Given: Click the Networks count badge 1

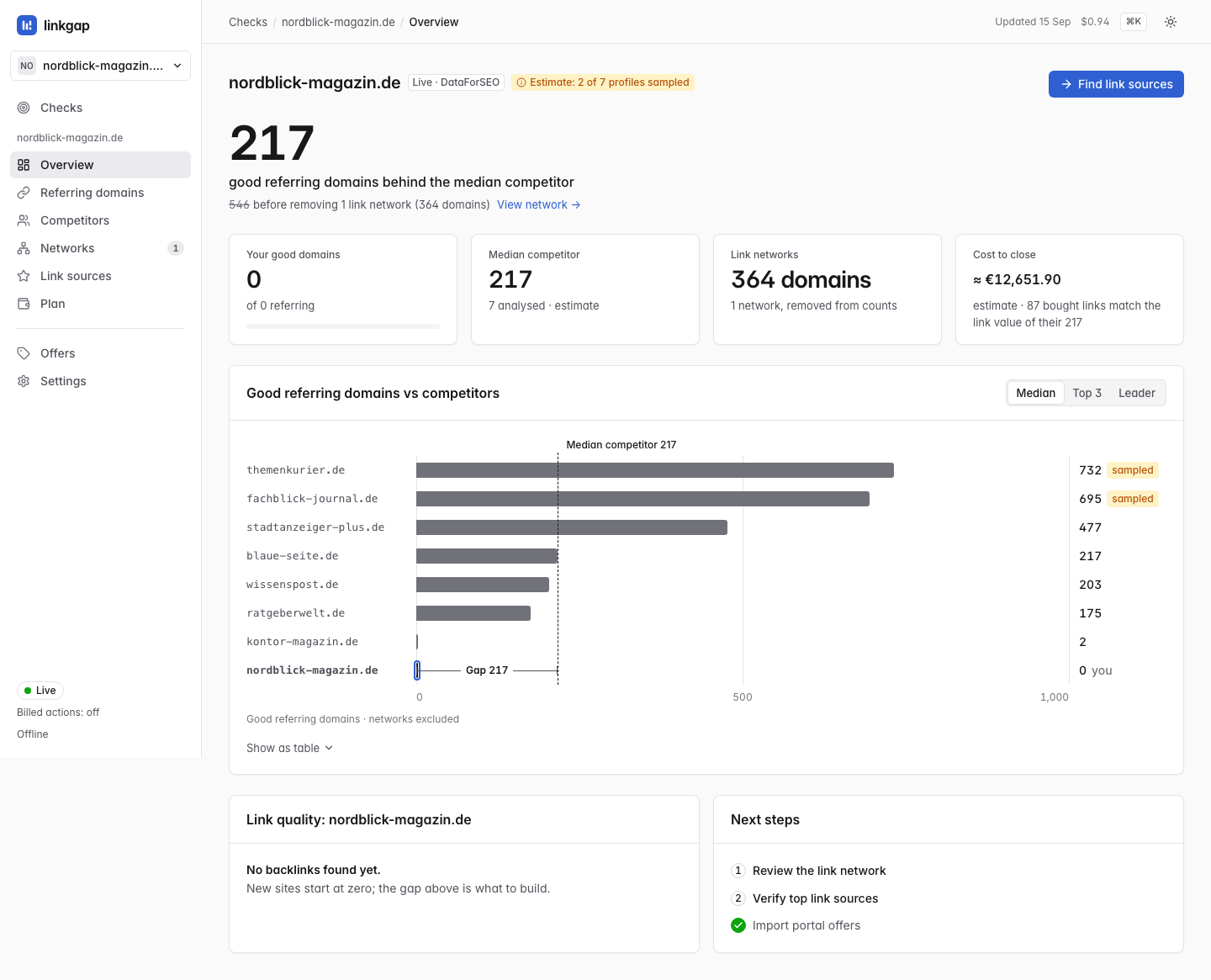Looking at the screenshot, I should (175, 248).
